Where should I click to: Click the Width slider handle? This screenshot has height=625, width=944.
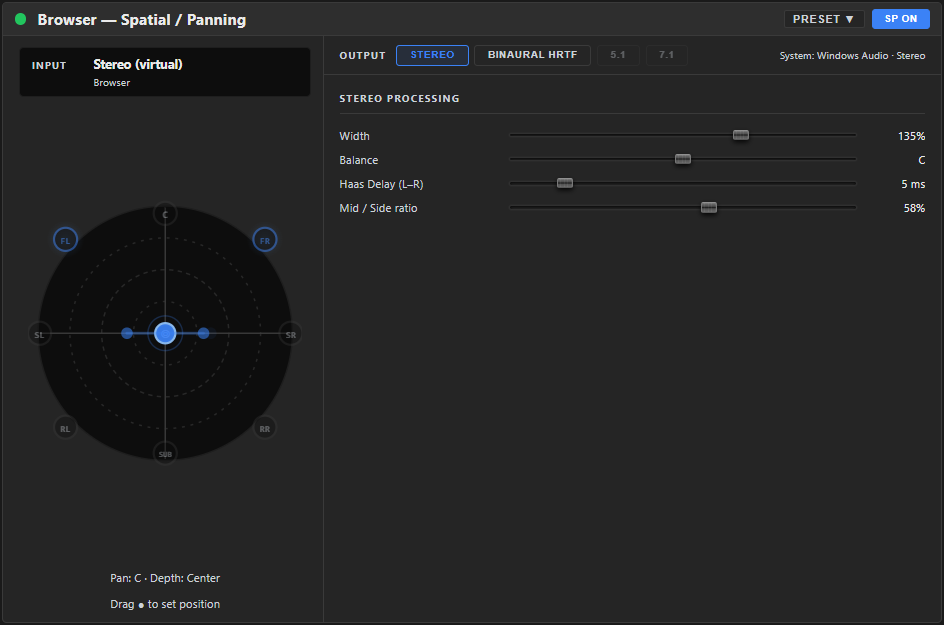coord(741,135)
